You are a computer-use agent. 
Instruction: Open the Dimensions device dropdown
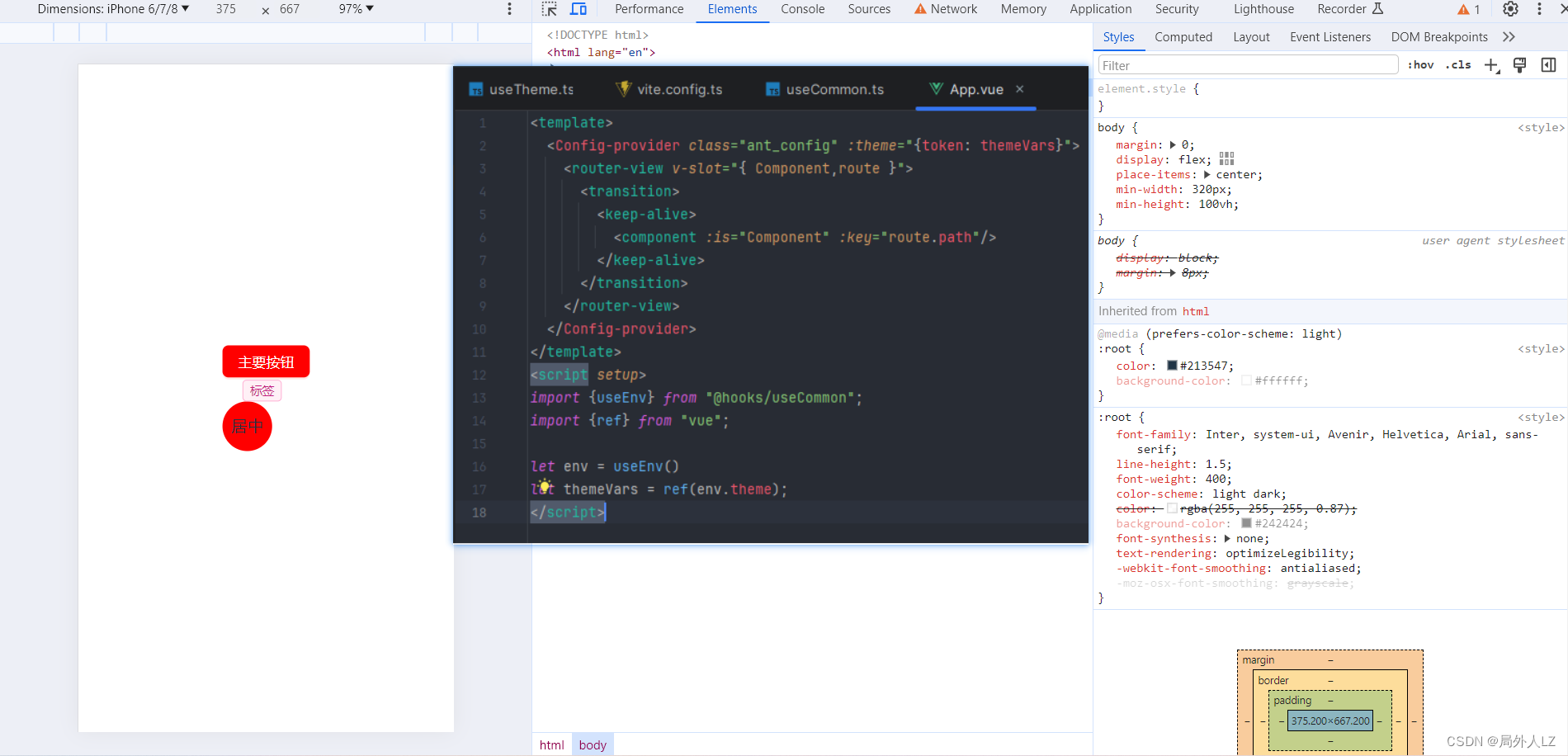[113, 9]
